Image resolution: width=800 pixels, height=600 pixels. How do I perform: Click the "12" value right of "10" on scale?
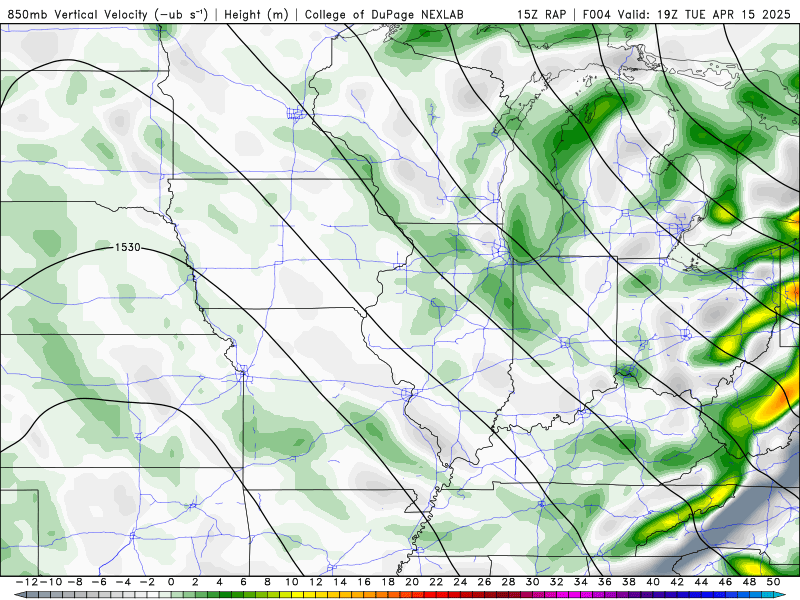pos(316,582)
